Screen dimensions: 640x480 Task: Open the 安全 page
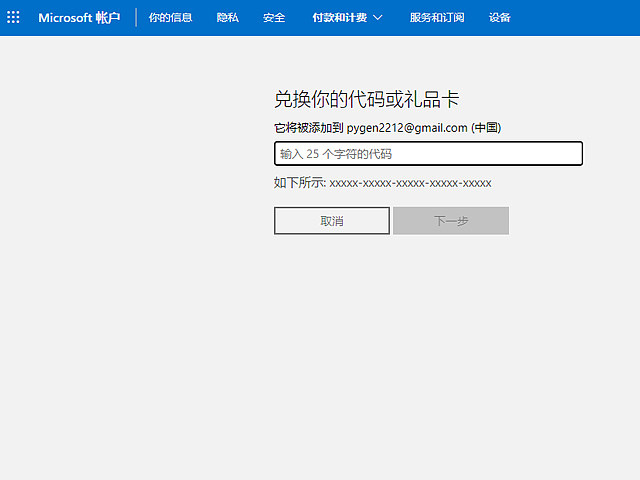click(274, 18)
